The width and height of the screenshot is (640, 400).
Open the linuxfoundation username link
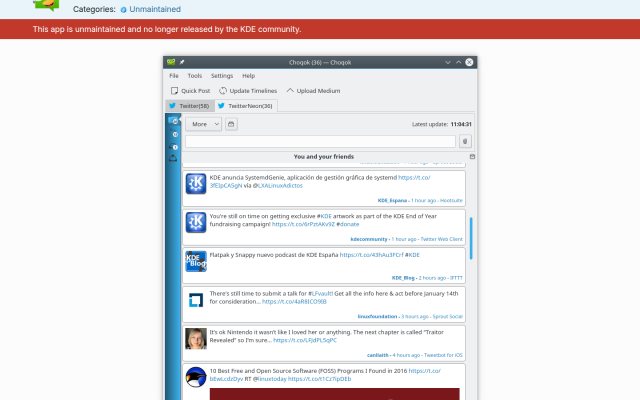point(377,316)
